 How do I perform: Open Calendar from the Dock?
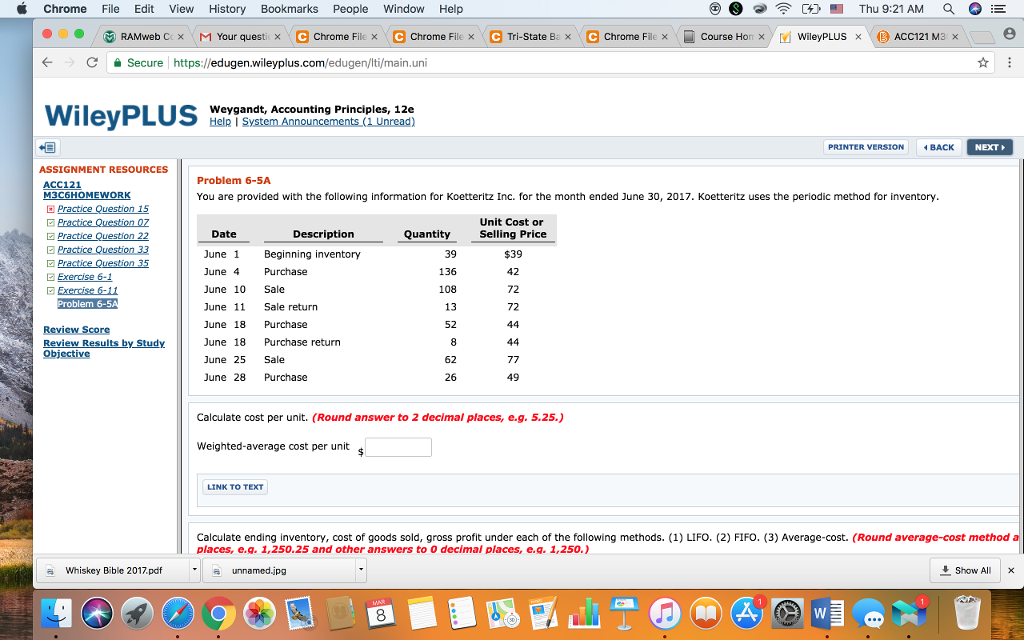click(381, 614)
